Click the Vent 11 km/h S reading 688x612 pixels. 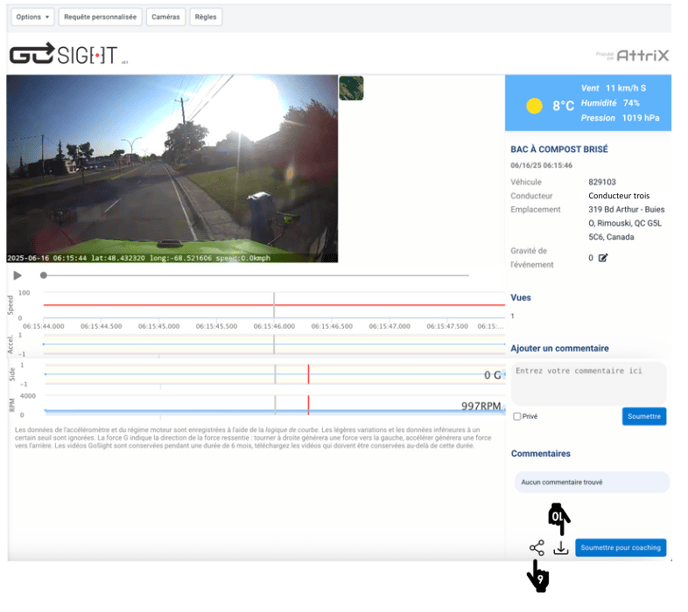(x=613, y=88)
